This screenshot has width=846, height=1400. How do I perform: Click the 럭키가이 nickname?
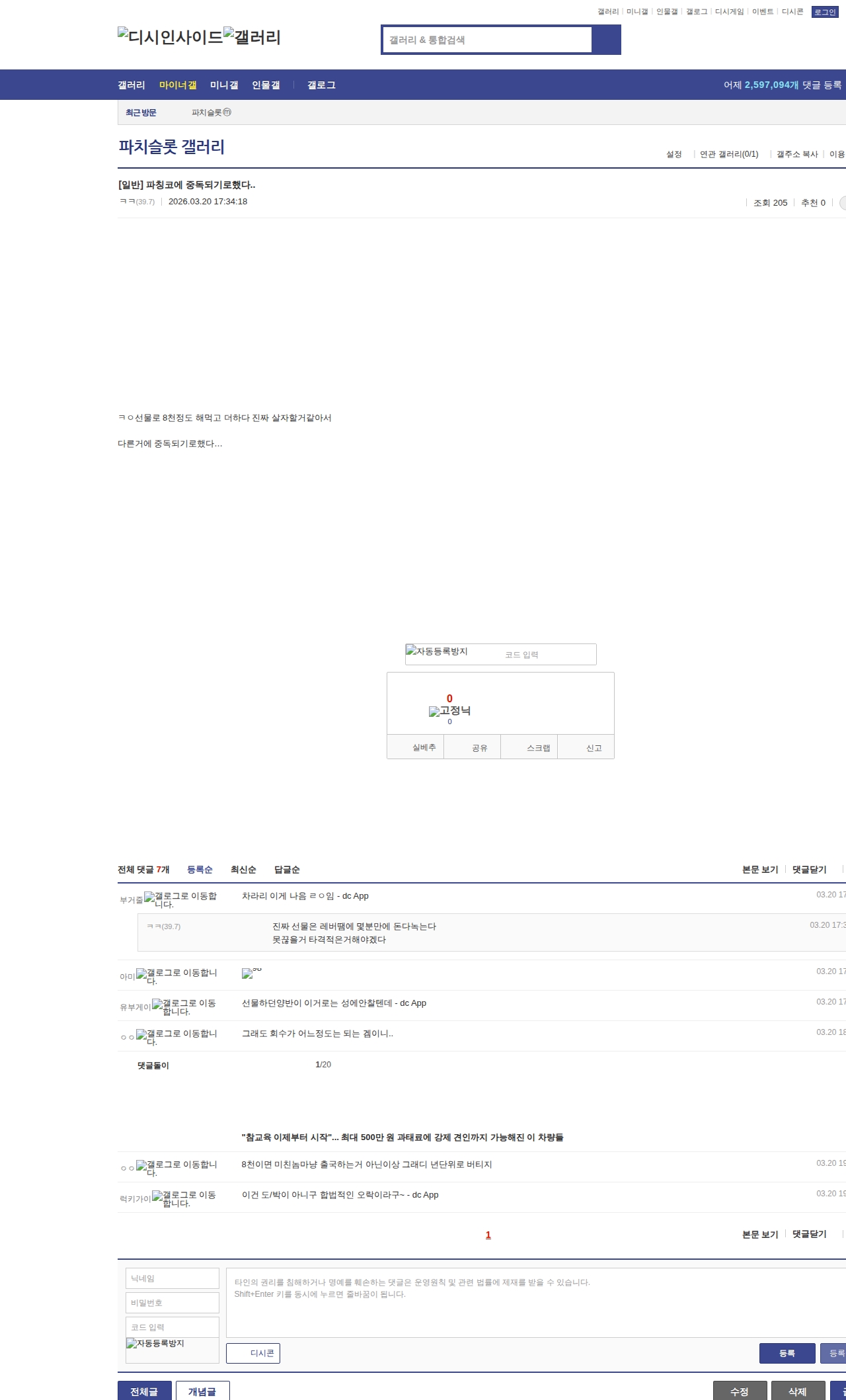[135, 1199]
